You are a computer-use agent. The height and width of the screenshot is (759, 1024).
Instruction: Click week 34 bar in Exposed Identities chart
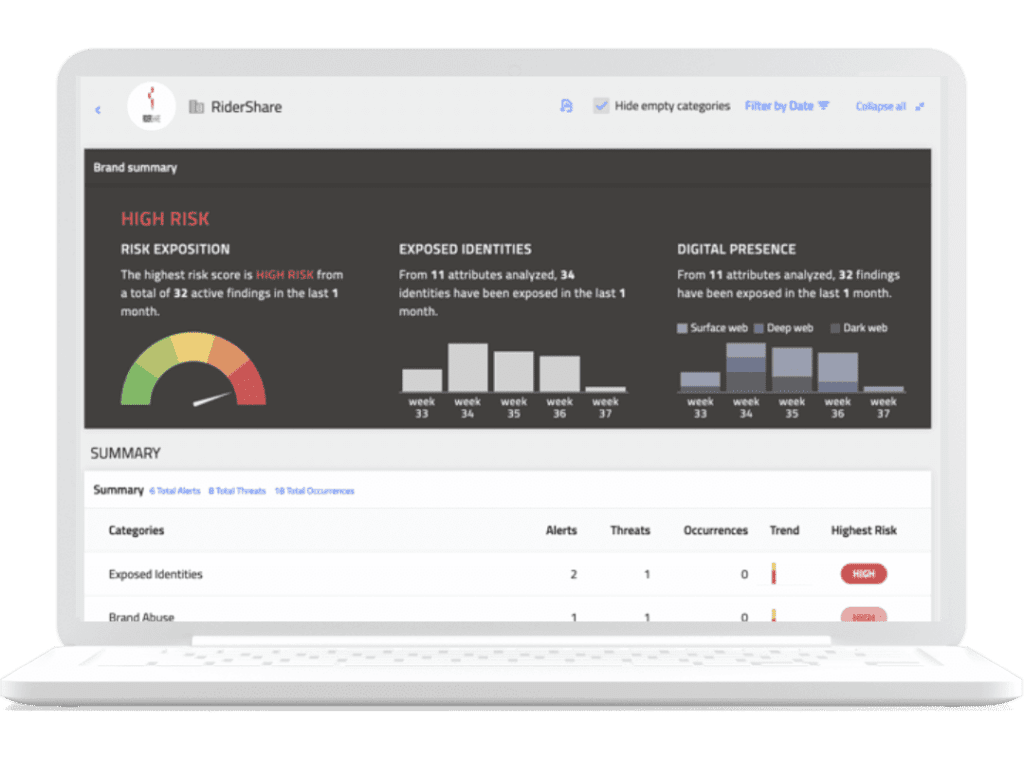pyautogui.click(x=468, y=367)
